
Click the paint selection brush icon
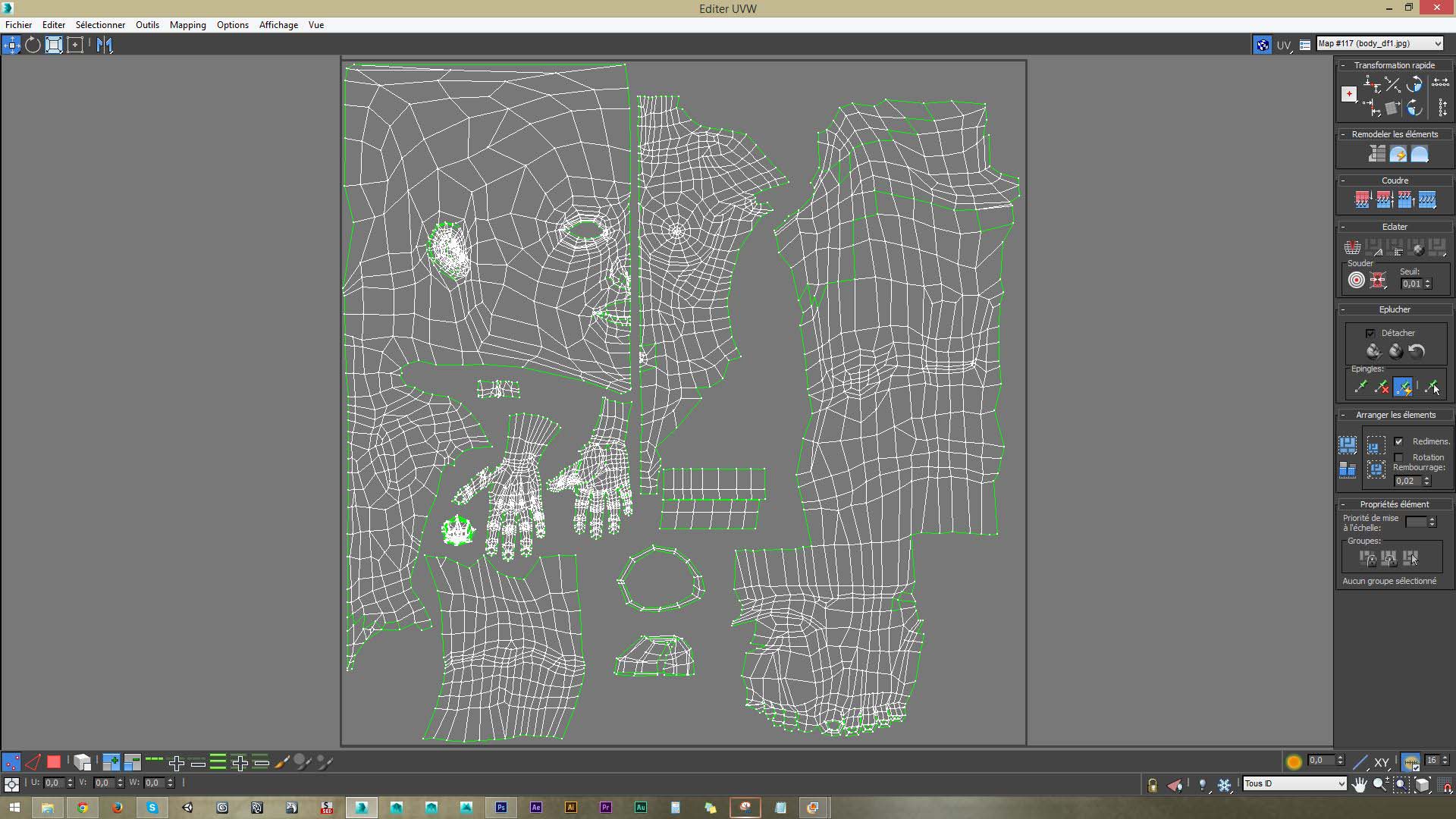(x=281, y=762)
